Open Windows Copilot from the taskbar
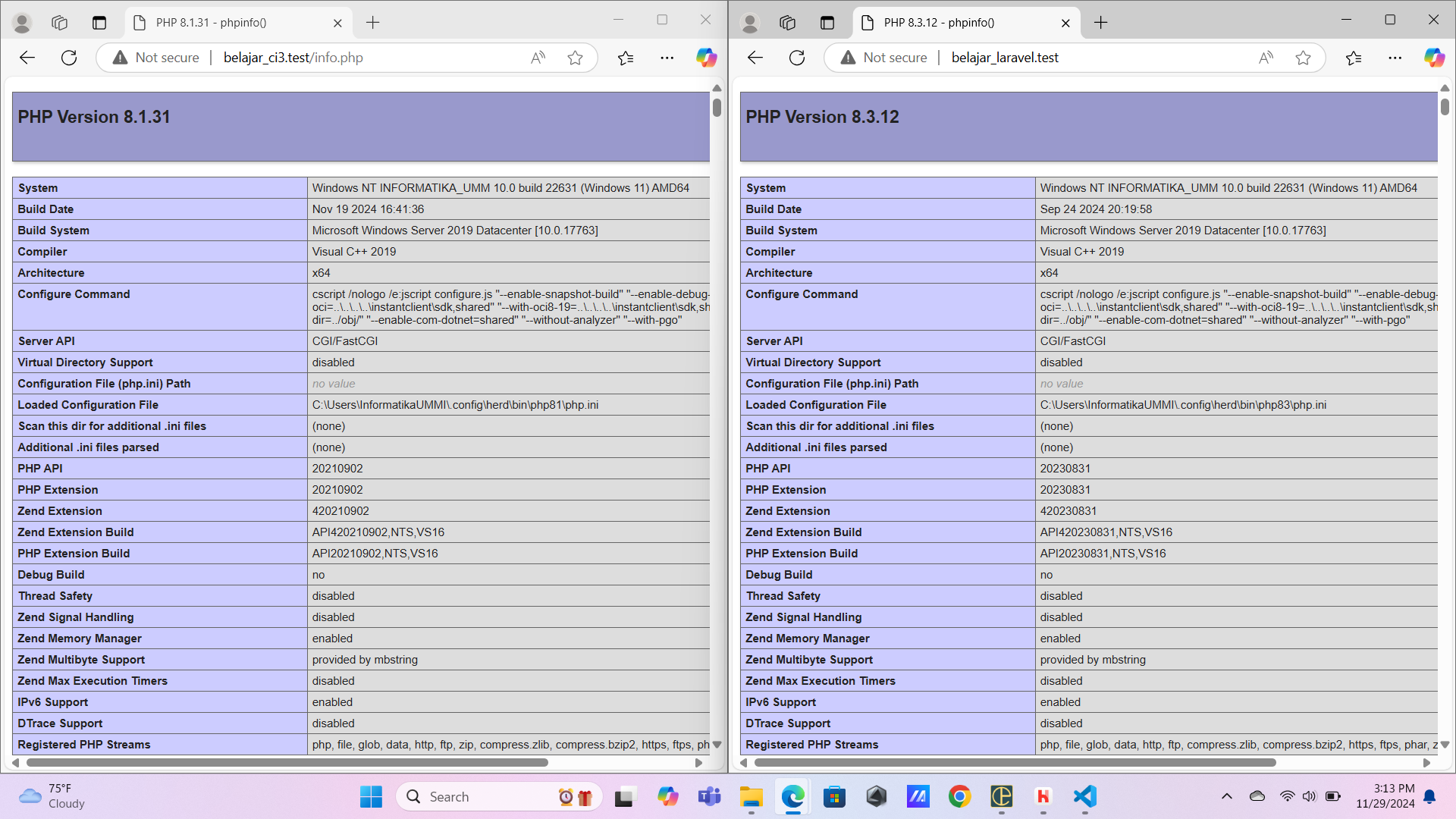 coord(668,796)
